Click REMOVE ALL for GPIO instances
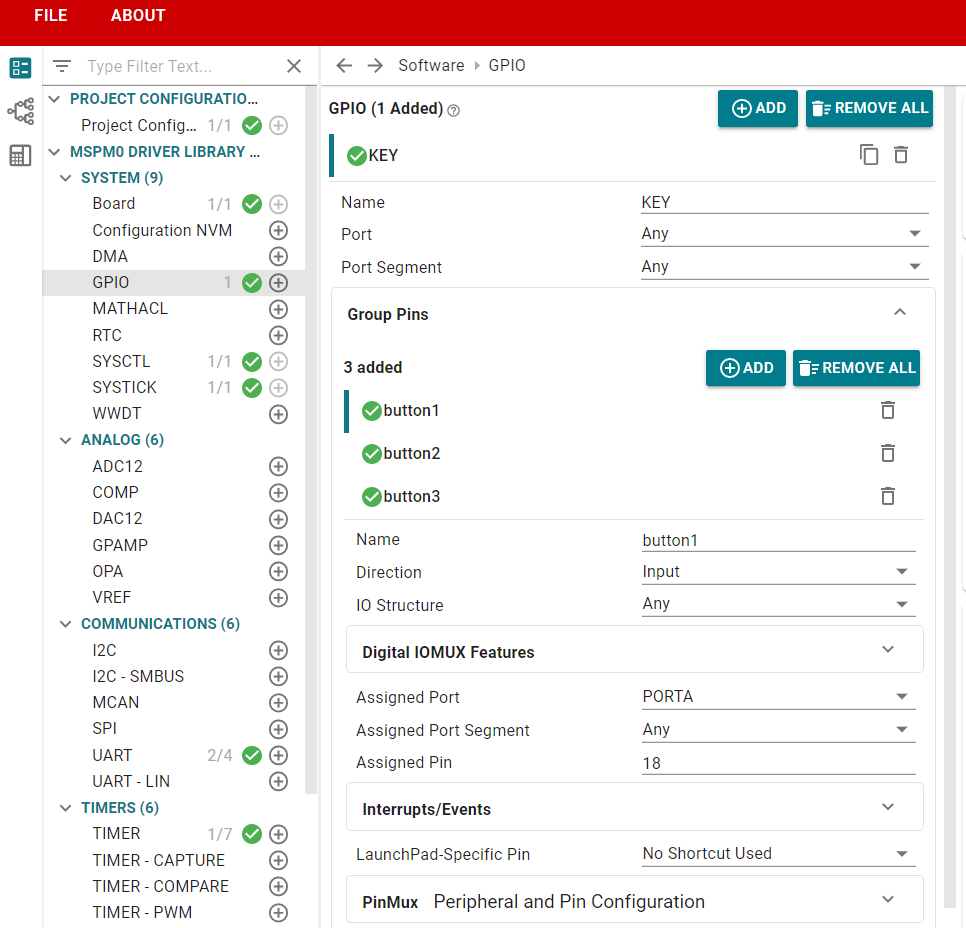The height and width of the screenshot is (928, 966). [869, 108]
